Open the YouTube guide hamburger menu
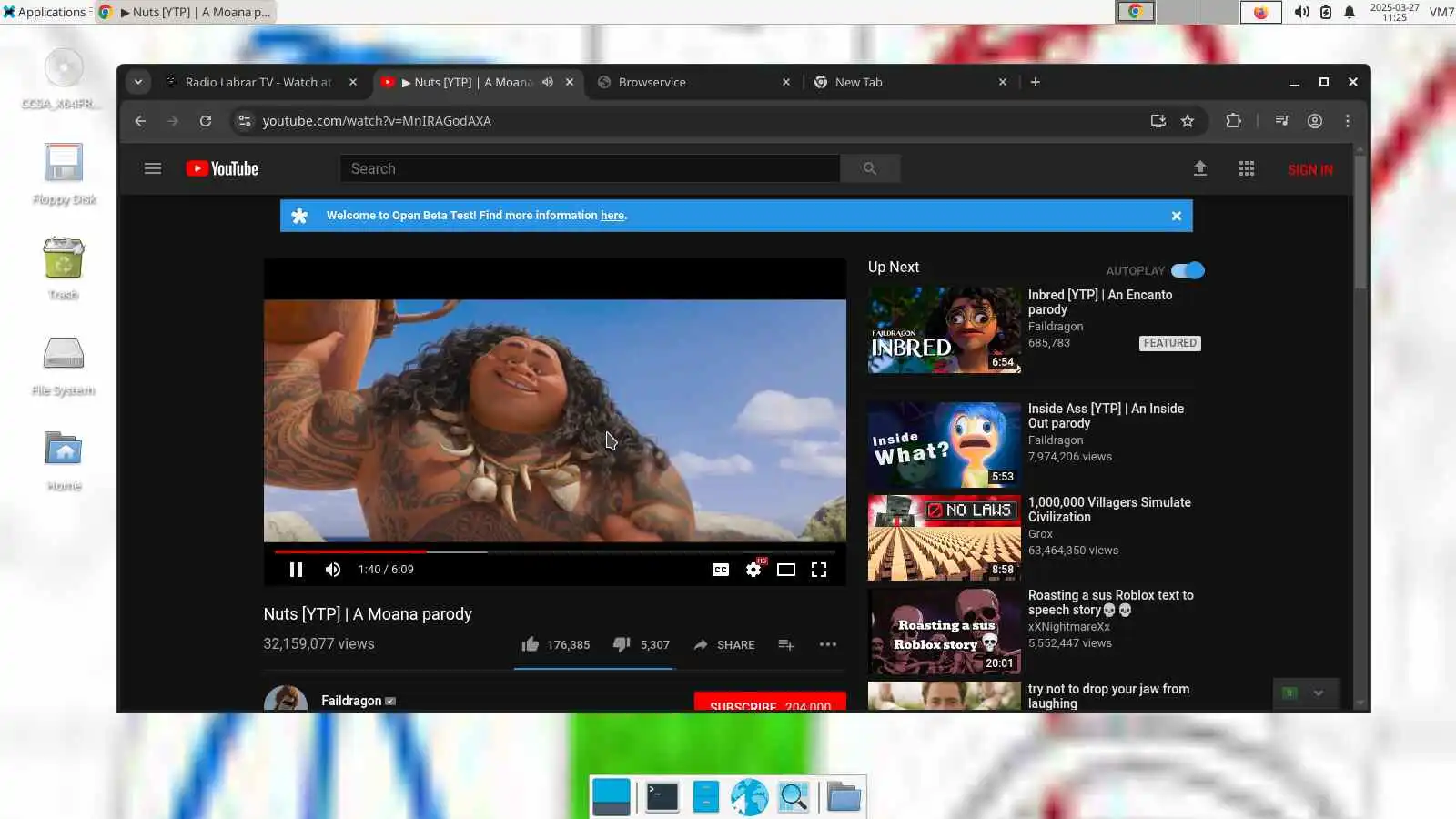The image size is (1456, 819). point(153,168)
